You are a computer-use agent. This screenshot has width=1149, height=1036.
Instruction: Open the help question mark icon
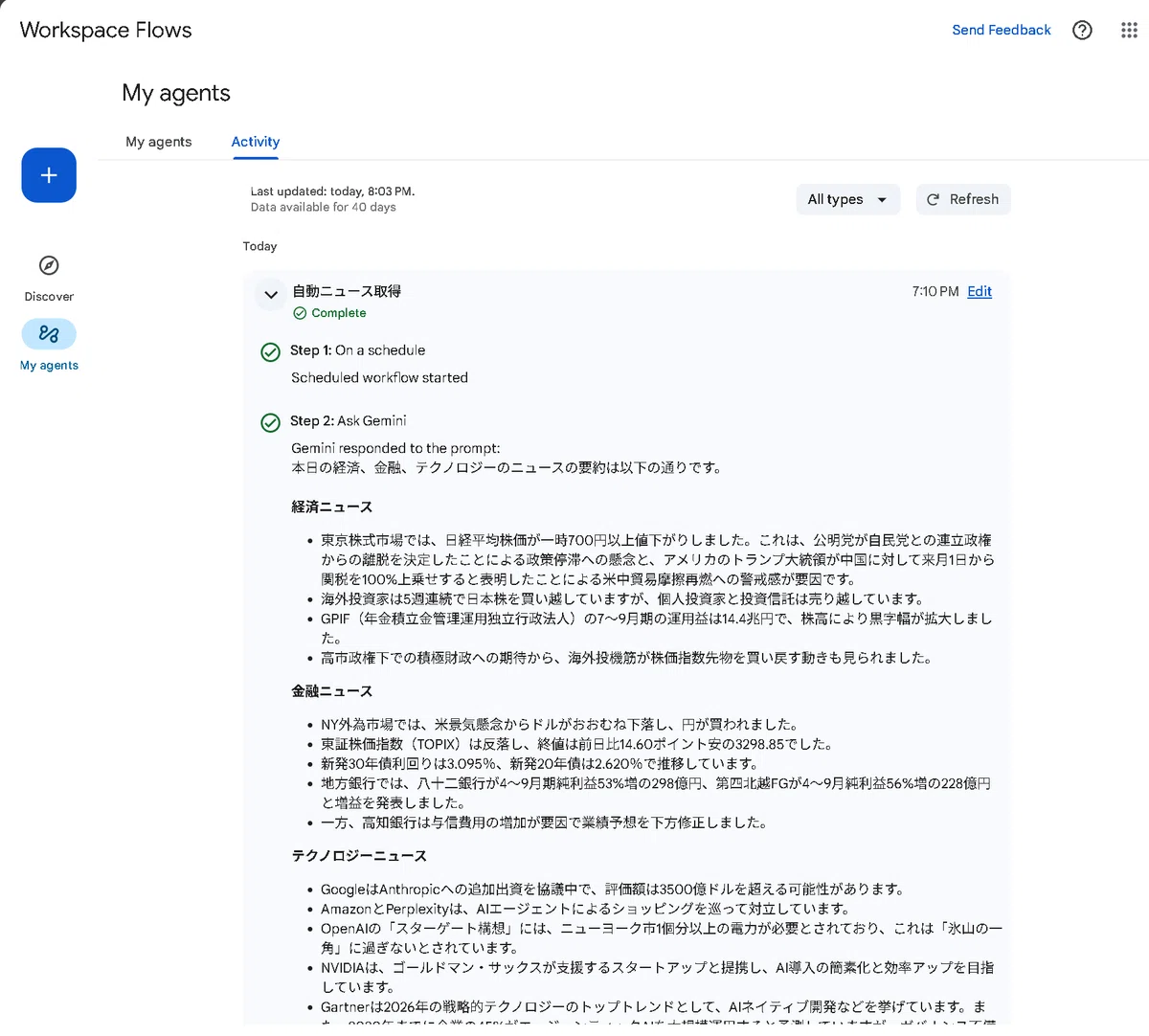click(1082, 30)
